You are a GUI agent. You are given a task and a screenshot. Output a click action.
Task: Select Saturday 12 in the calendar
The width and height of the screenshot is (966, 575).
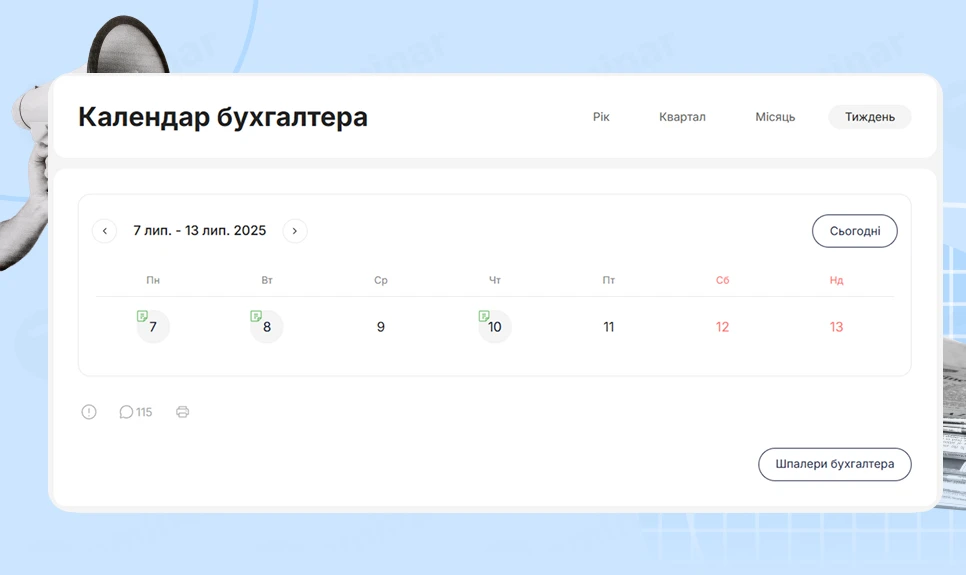[722, 327]
